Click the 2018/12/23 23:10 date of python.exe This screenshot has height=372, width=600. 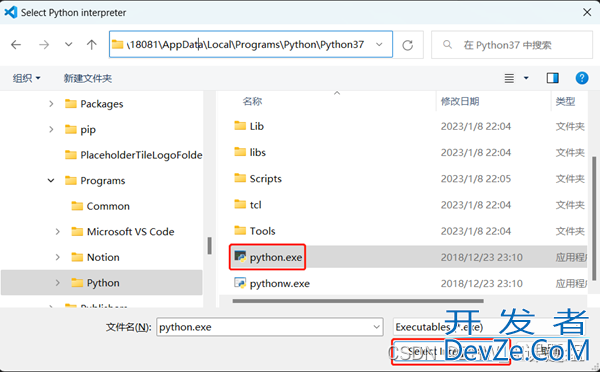click(x=481, y=257)
